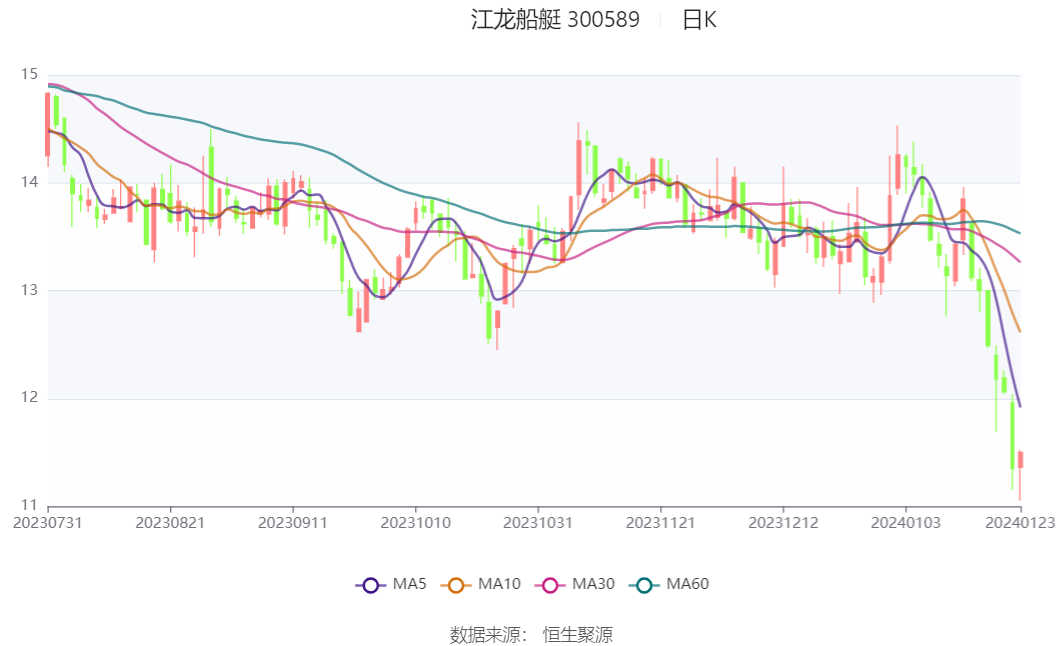Click the chart title 江龙船艇 300589
1062x646 pixels.
point(555,20)
